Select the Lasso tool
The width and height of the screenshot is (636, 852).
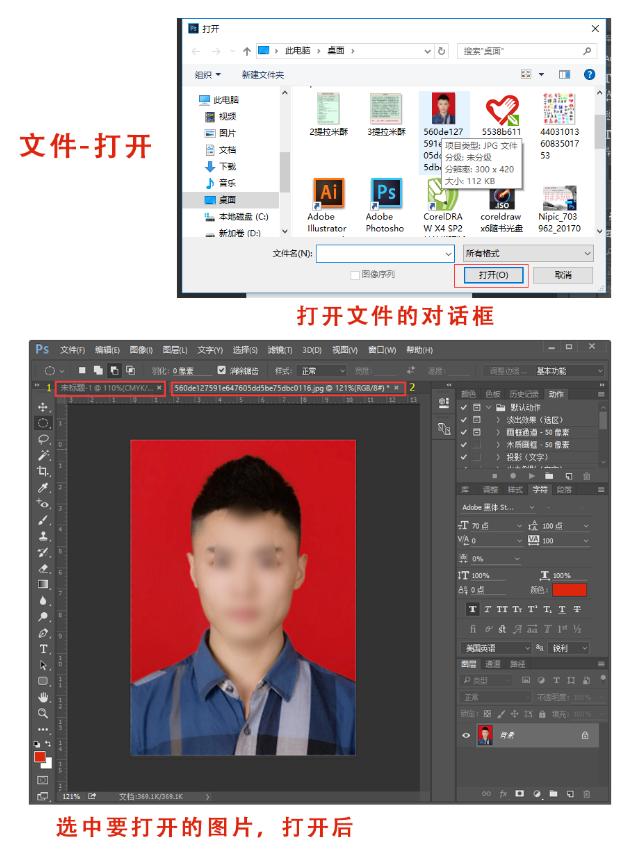[43, 439]
